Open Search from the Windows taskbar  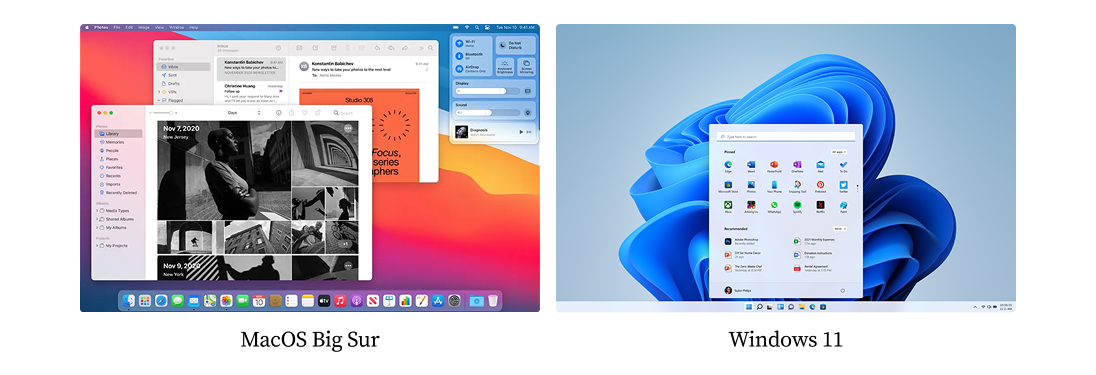tap(759, 306)
